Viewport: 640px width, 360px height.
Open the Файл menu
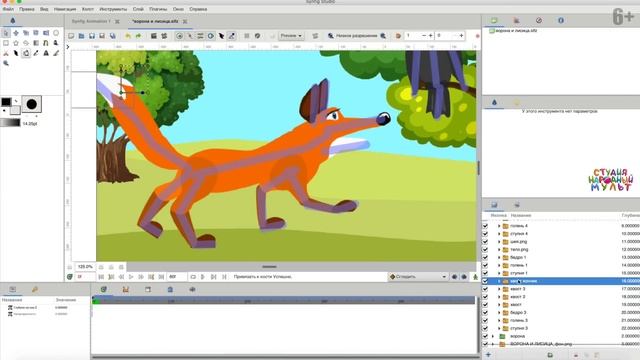point(8,9)
